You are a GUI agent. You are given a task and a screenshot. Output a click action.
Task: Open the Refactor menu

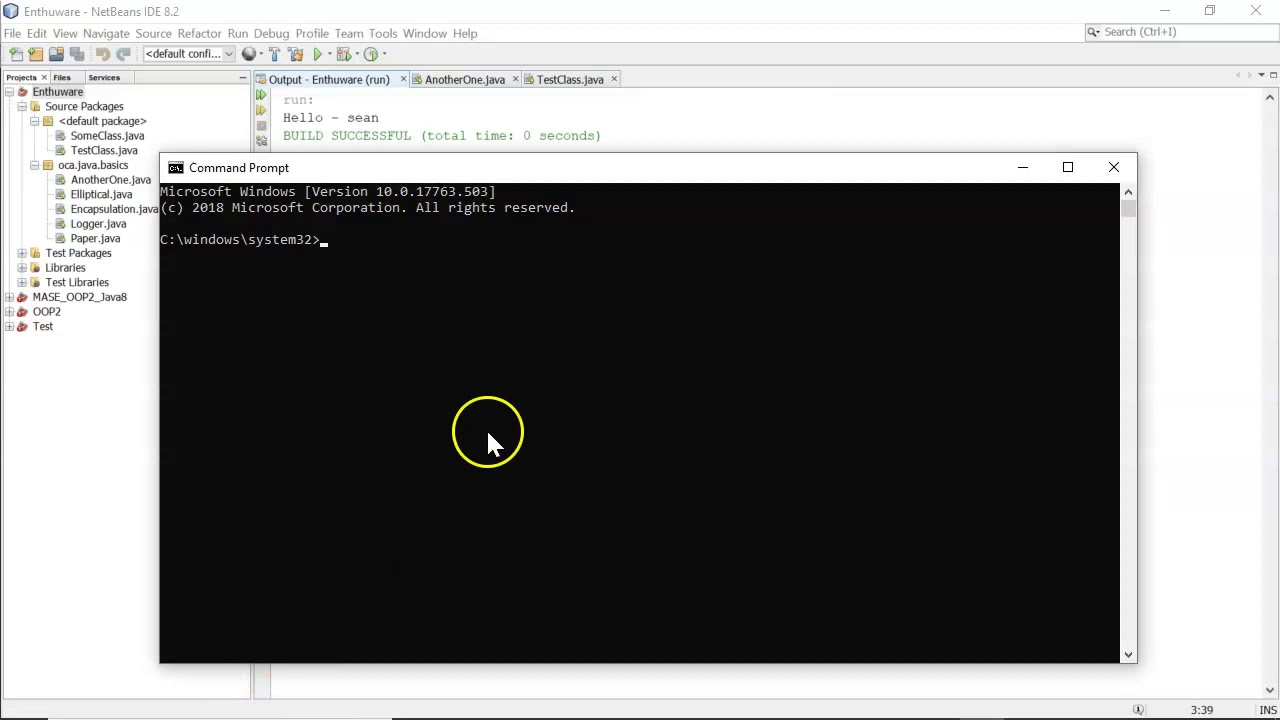coord(199,33)
